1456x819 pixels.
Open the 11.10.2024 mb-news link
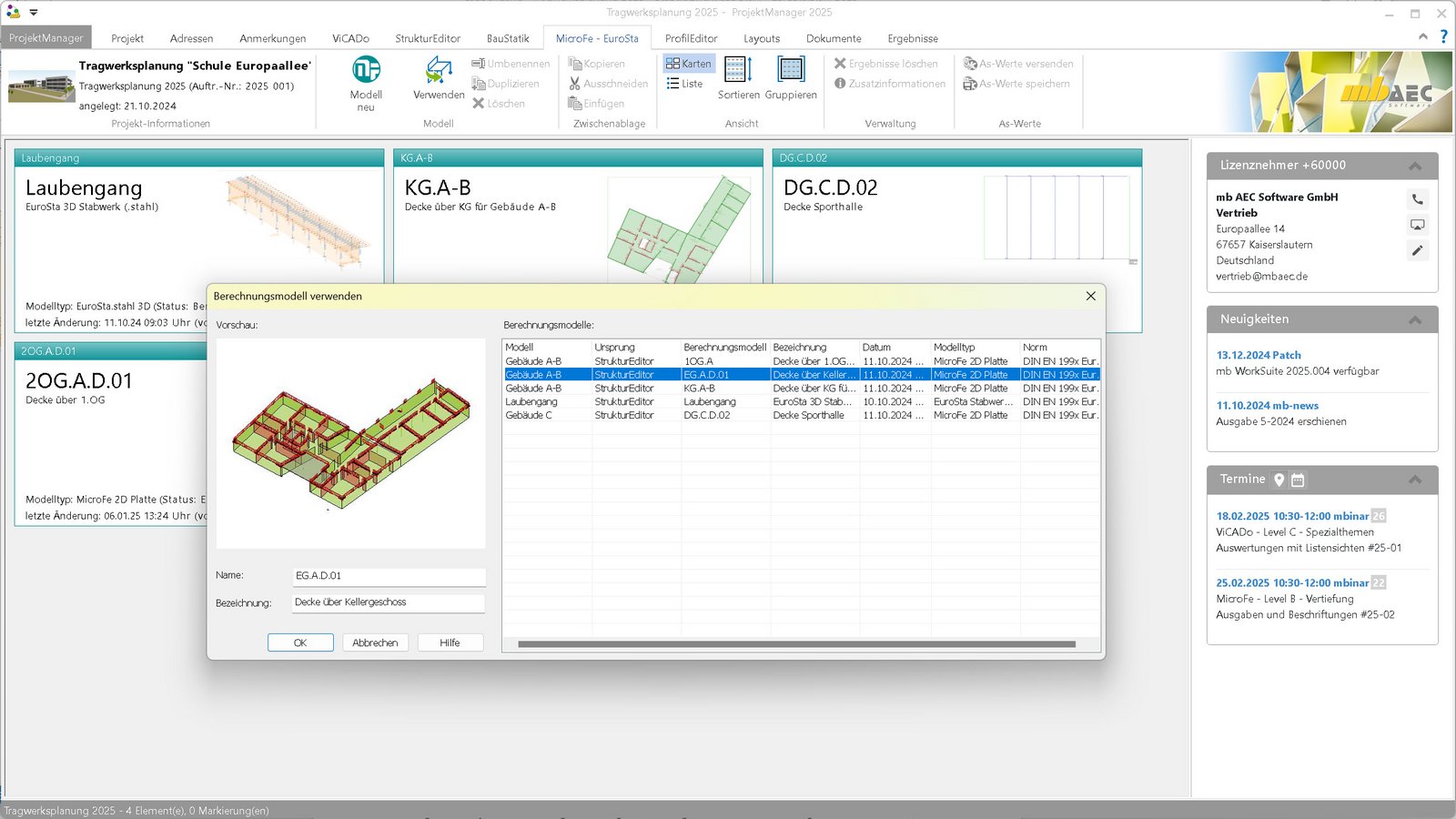1267,406
